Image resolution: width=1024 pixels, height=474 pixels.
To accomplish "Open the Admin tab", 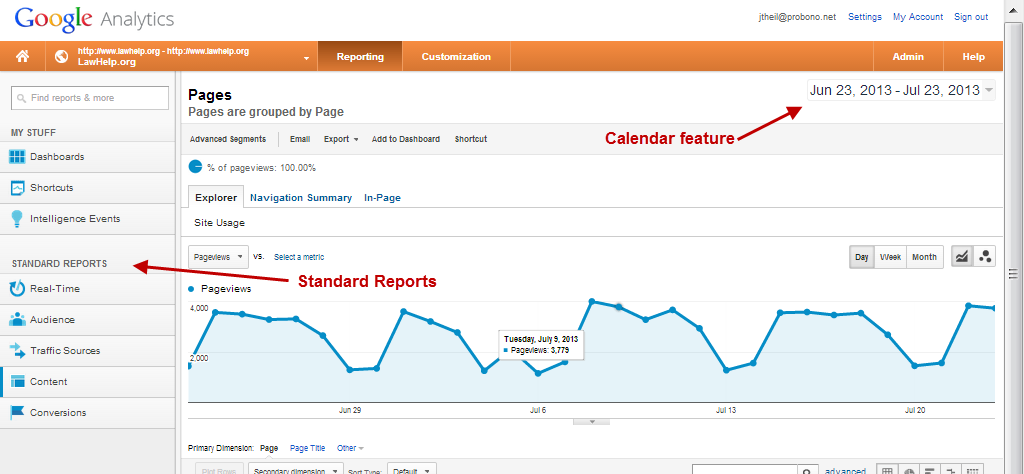I will coord(908,57).
